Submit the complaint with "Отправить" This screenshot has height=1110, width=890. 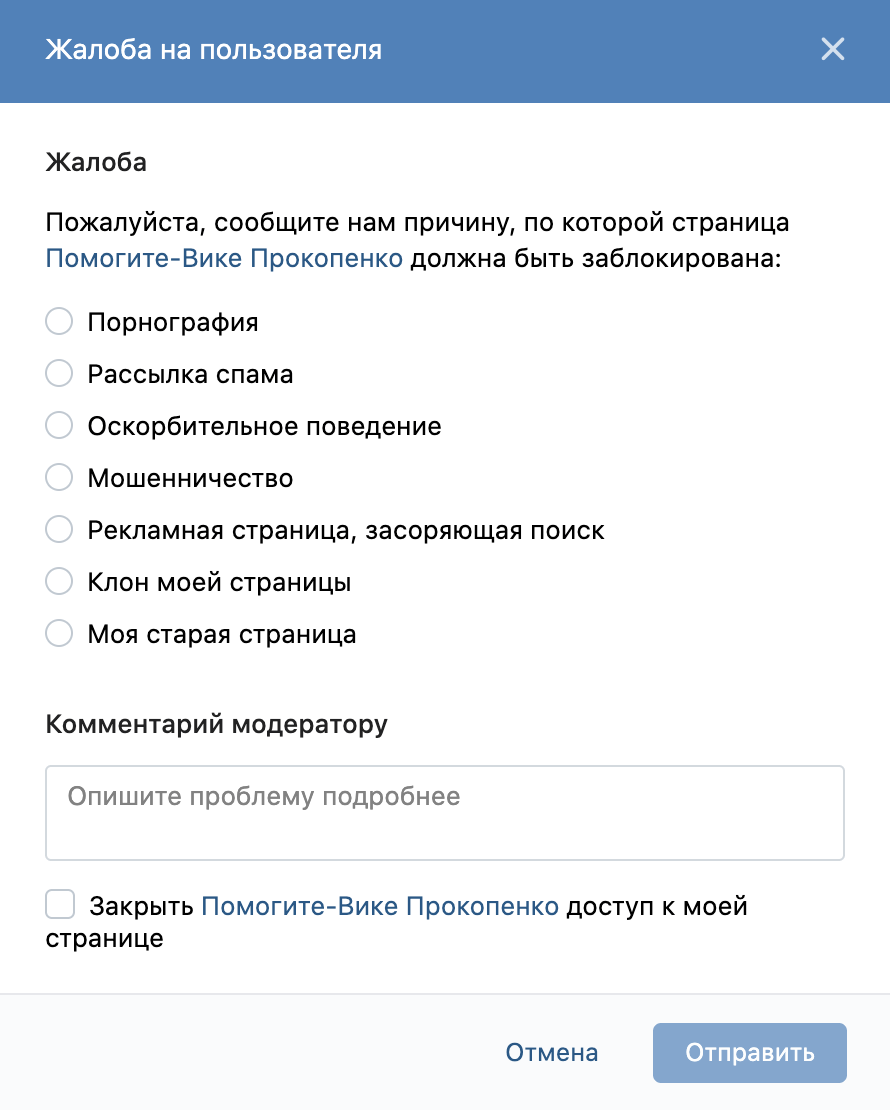coord(749,1053)
